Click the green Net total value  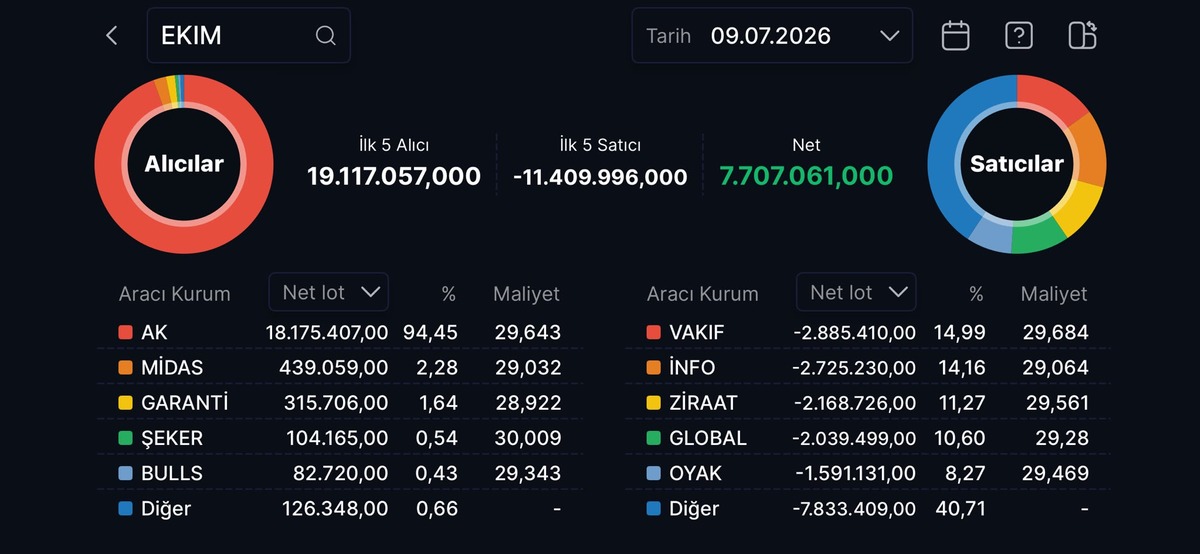[x=806, y=177]
